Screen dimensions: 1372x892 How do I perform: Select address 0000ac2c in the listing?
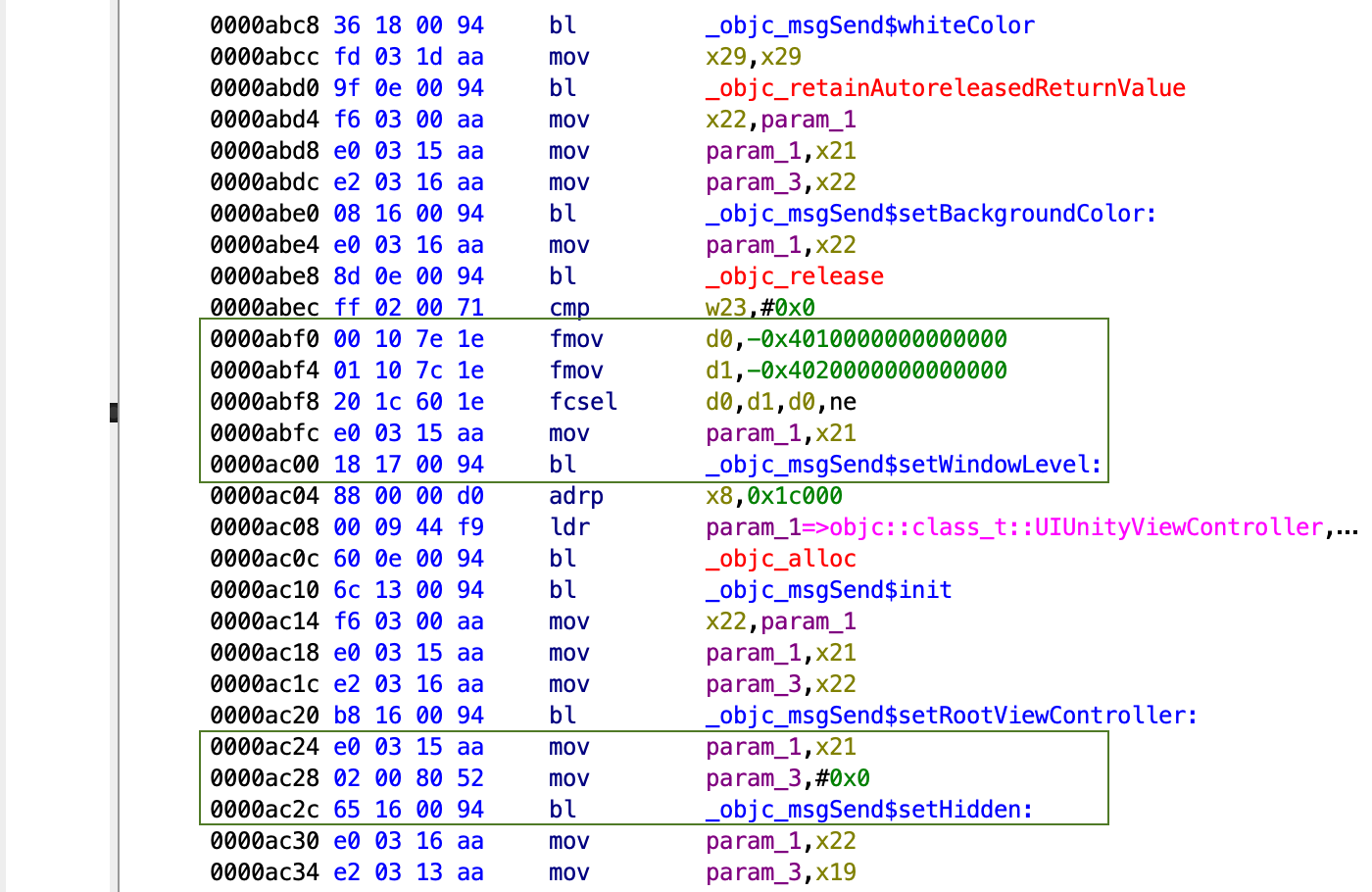tap(265, 810)
